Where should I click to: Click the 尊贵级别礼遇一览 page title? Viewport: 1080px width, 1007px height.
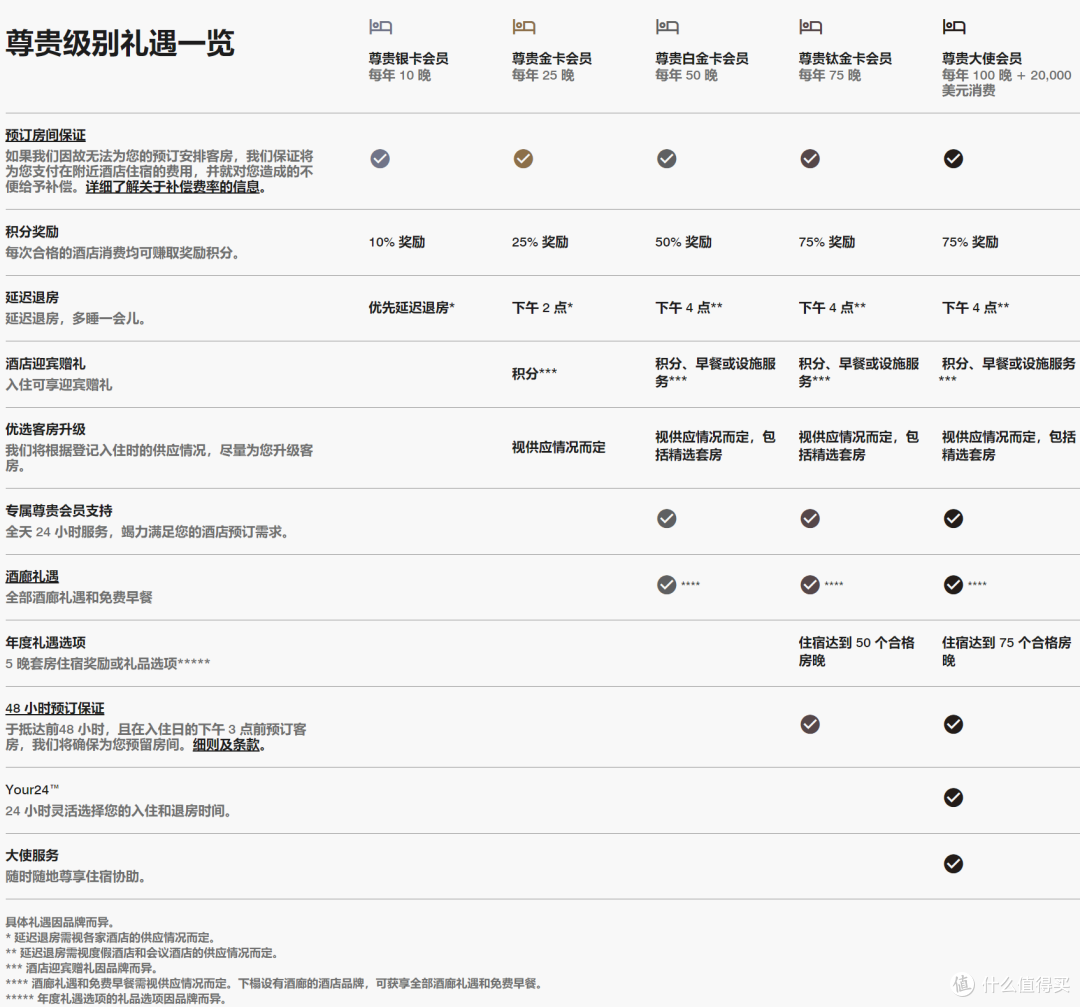pos(120,43)
